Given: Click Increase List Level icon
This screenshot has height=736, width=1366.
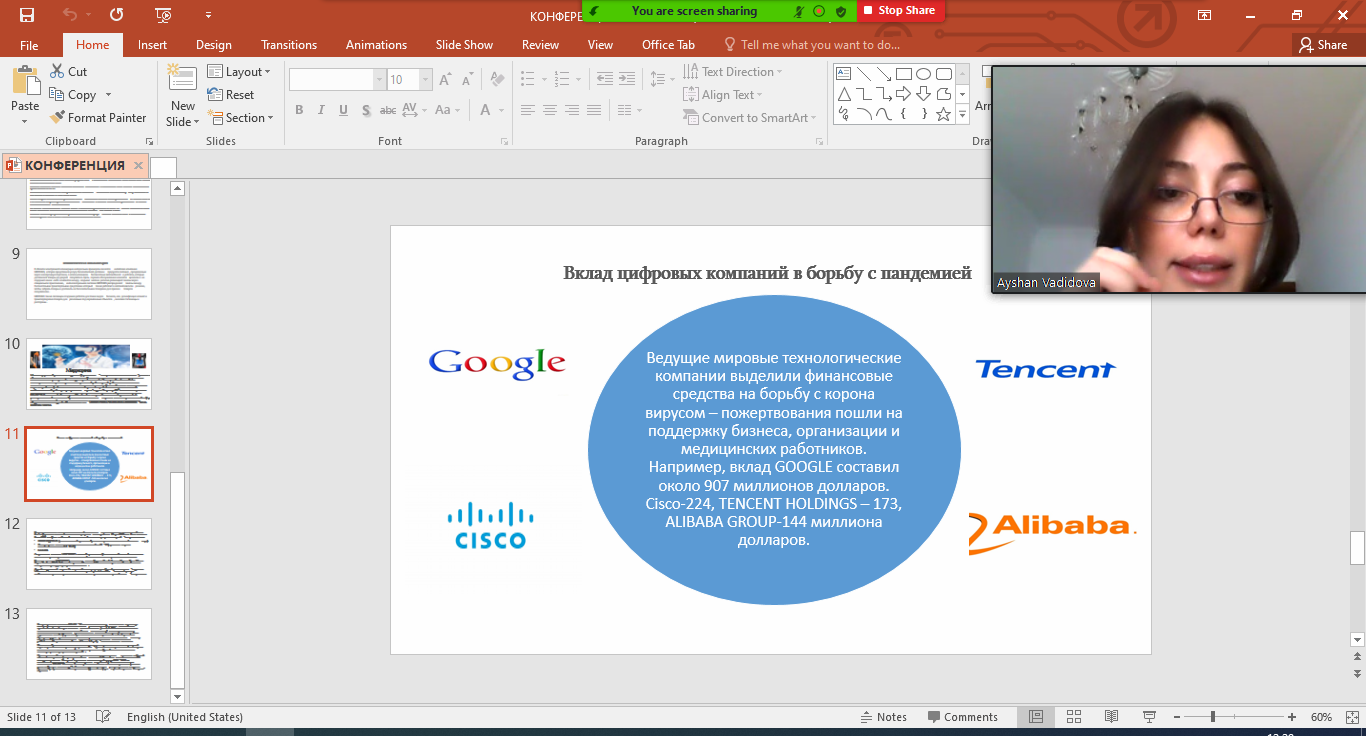Looking at the screenshot, I should tap(628, 79).
